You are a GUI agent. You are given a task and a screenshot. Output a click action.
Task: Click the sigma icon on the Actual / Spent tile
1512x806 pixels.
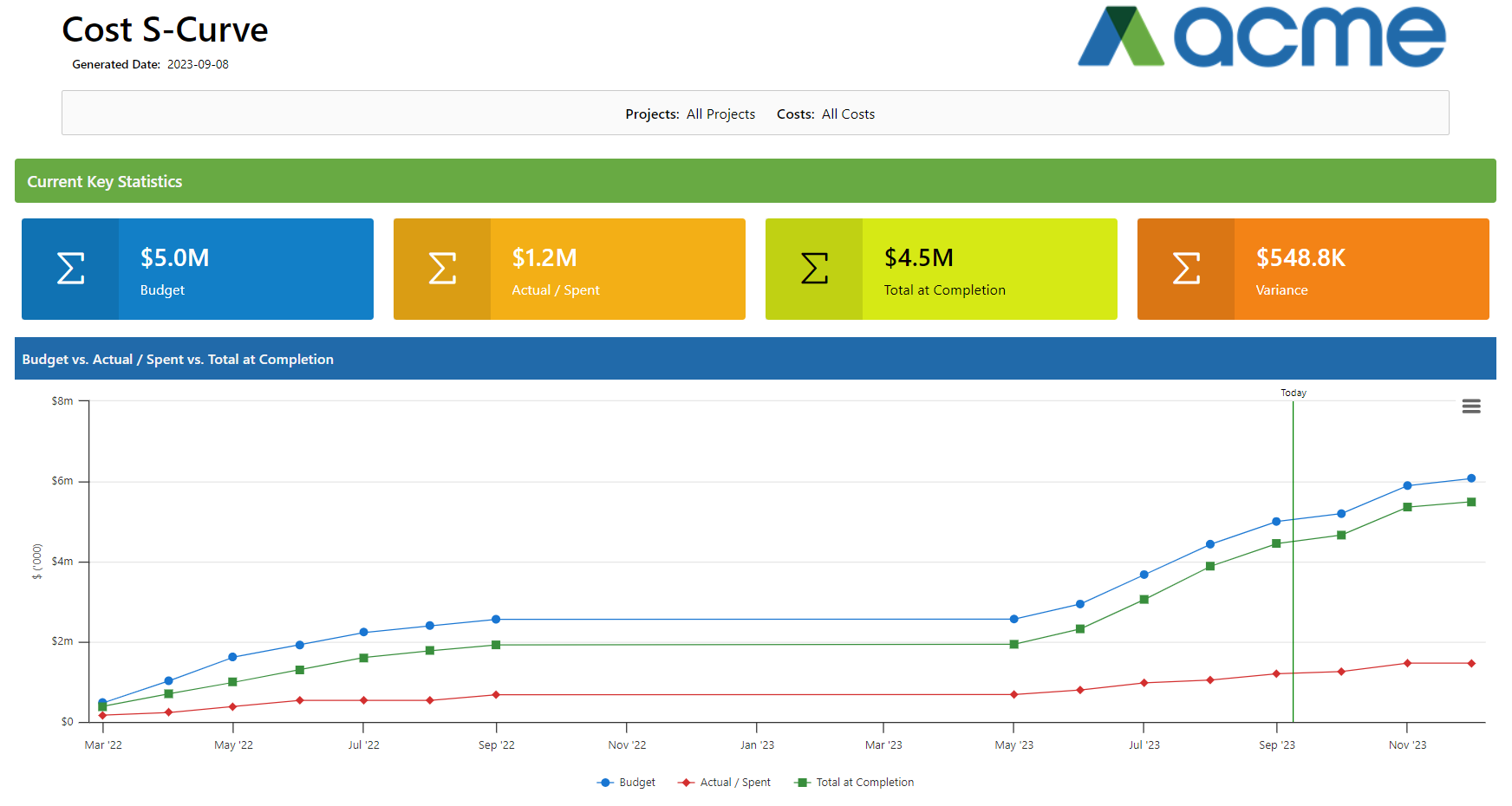(x=442, y=269)
